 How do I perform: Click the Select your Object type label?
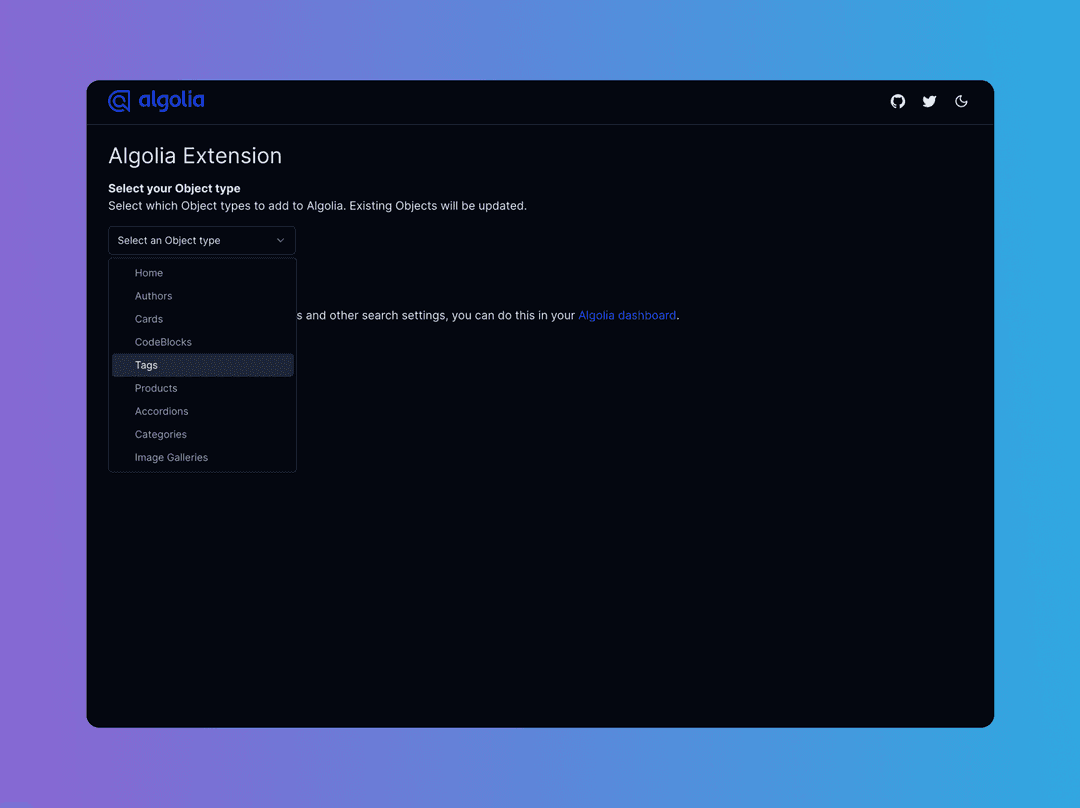pyautogui.click(x=174, y=189)
